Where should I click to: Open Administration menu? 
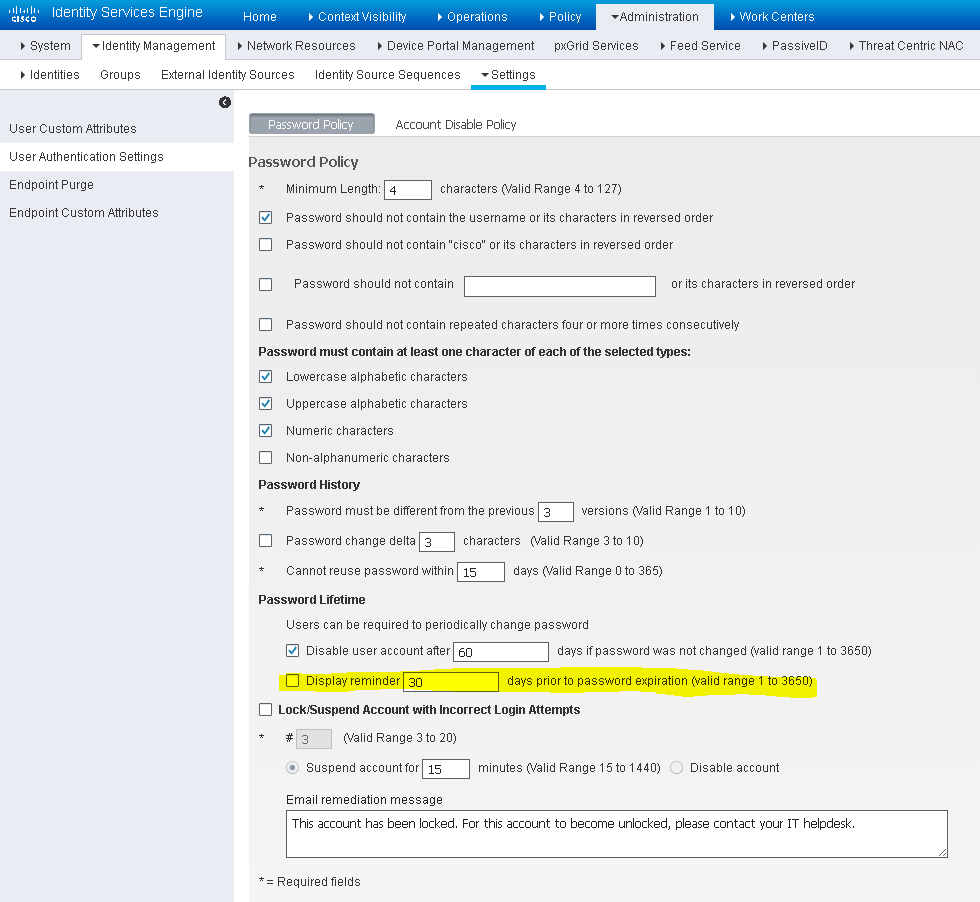point(654,17)
